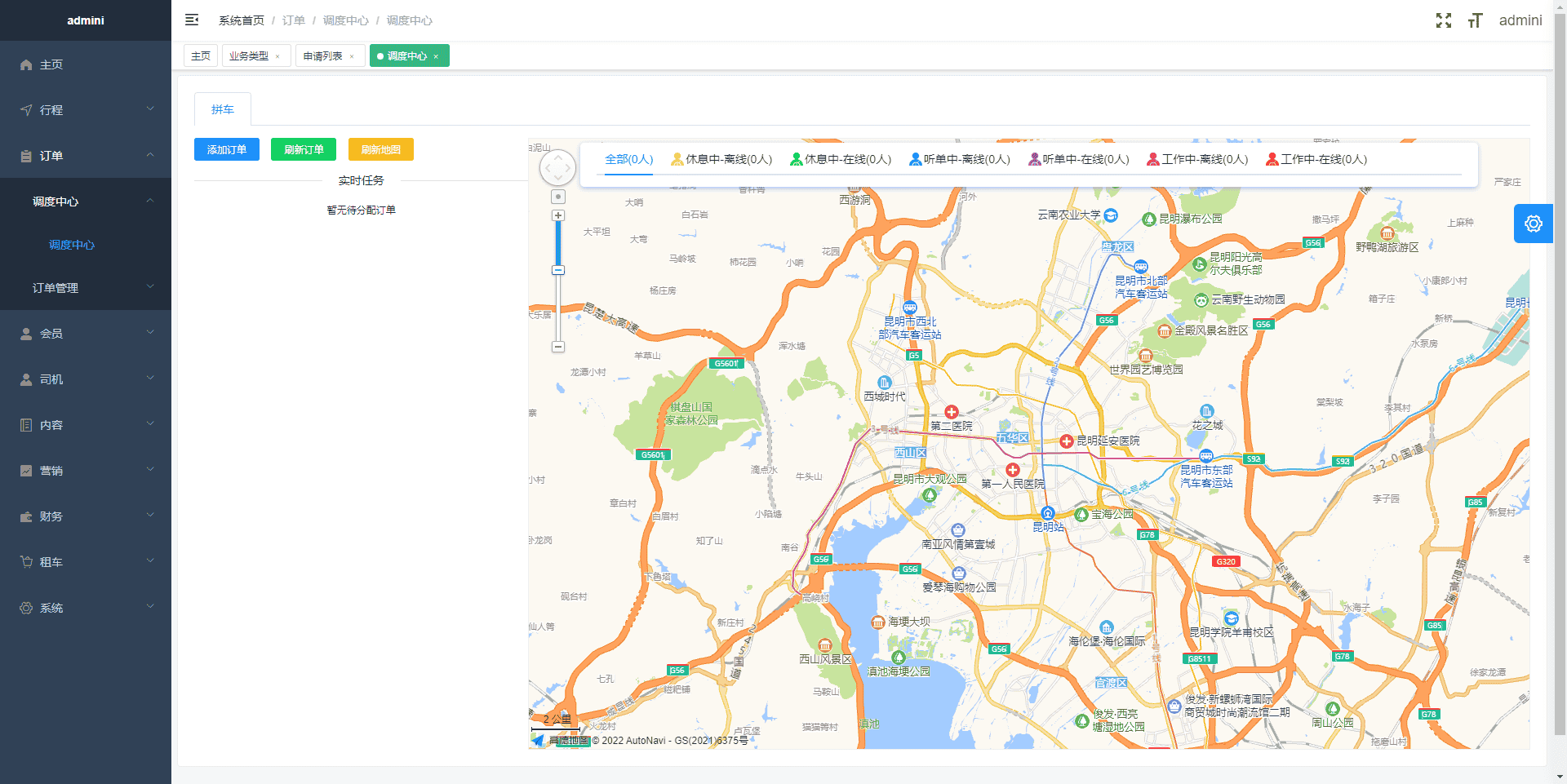The image size is (1567, 784).
Task: Select the 全部(0人) driver filter tab
Action: tap(629, 159)
